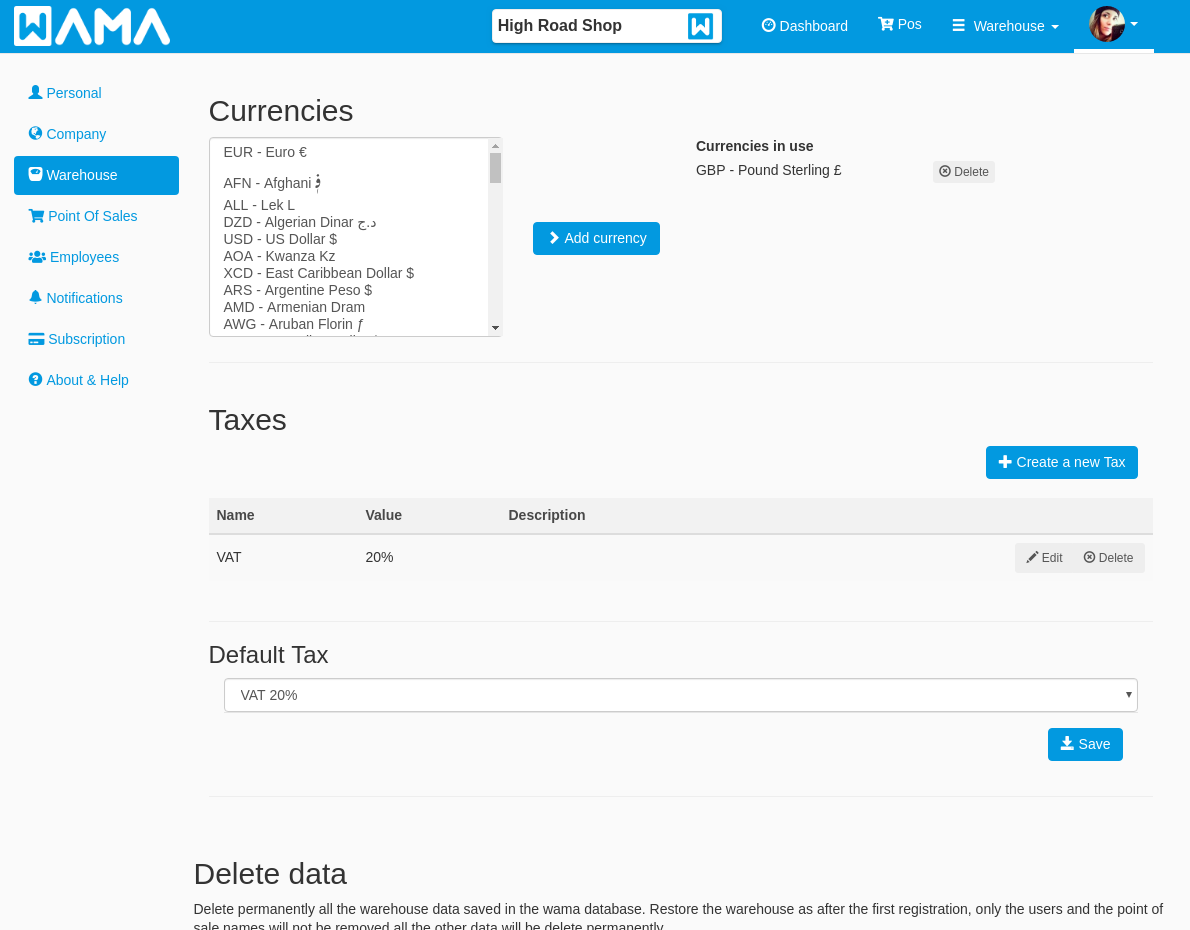
Task: Click the currency list scroll down arrow
Action: pyautogui.click(x=496, y=328)
